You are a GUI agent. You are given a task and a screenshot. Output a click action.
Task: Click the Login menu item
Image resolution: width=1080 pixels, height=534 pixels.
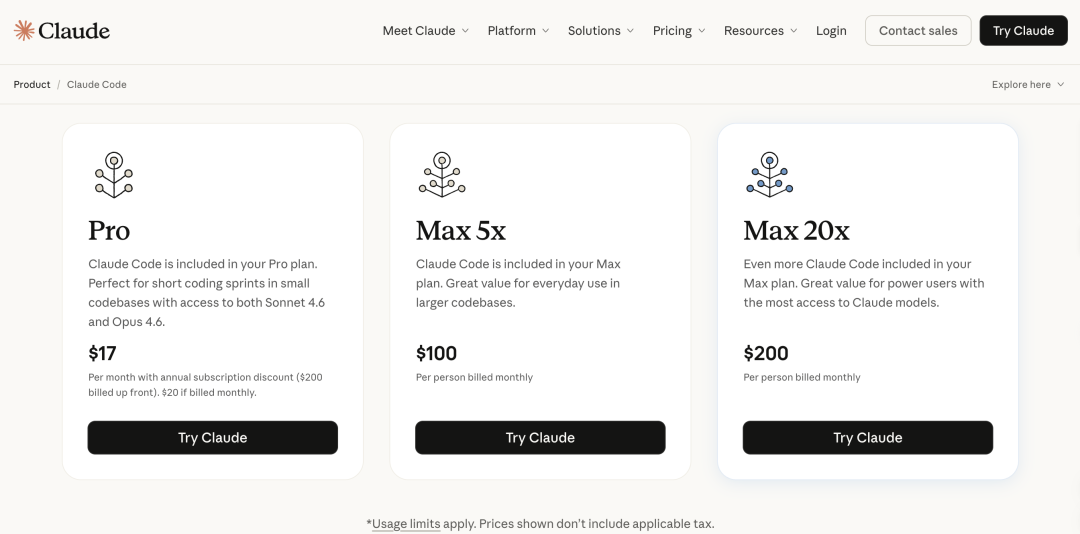tap(831, 31)
